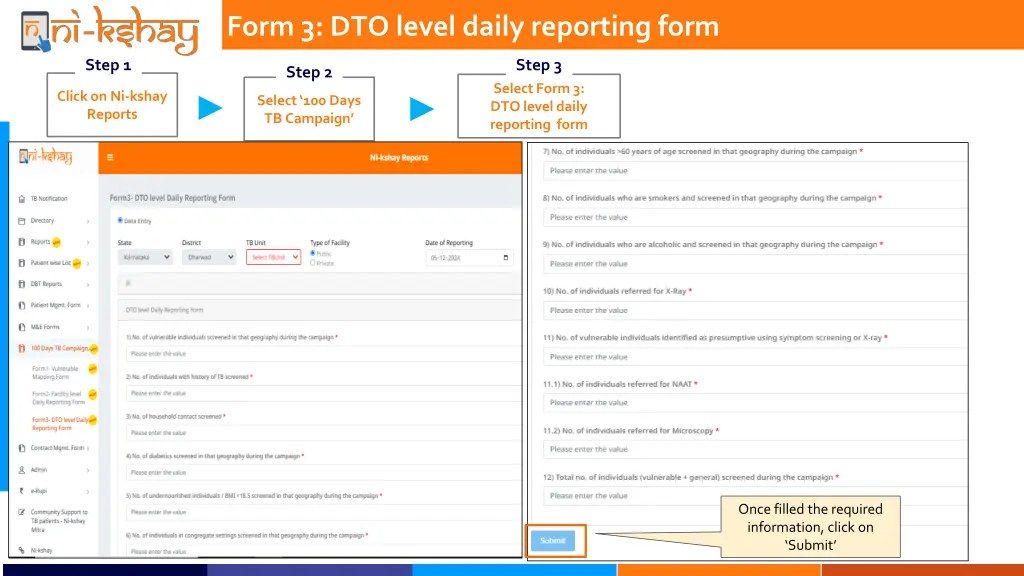Open Form1- Vulnerable Mapping Form
The height and width of the screenshot is (576, 1024).
(x=56, y=373)
